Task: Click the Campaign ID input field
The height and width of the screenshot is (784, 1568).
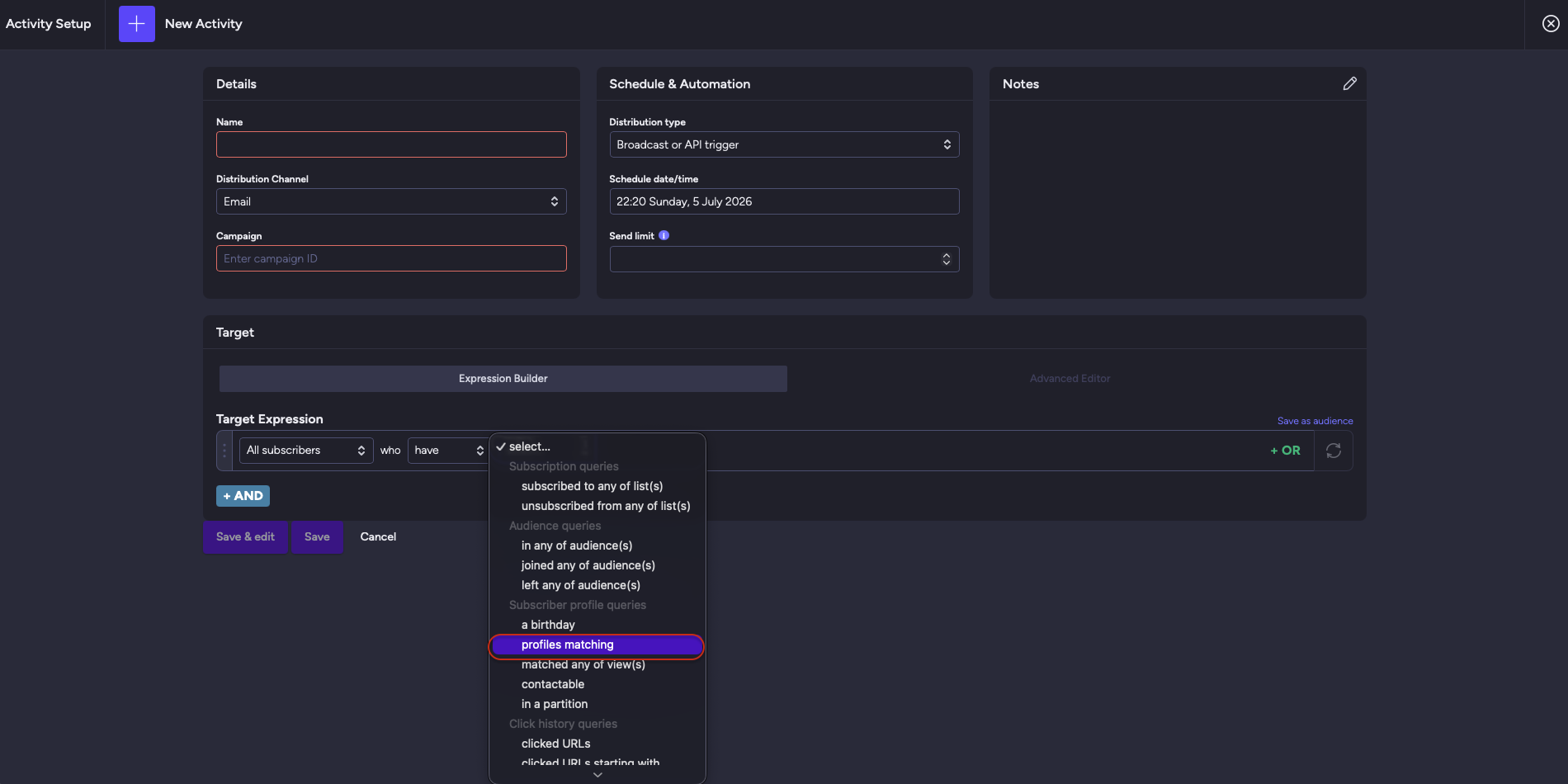Action: click(x=391, y=258)
